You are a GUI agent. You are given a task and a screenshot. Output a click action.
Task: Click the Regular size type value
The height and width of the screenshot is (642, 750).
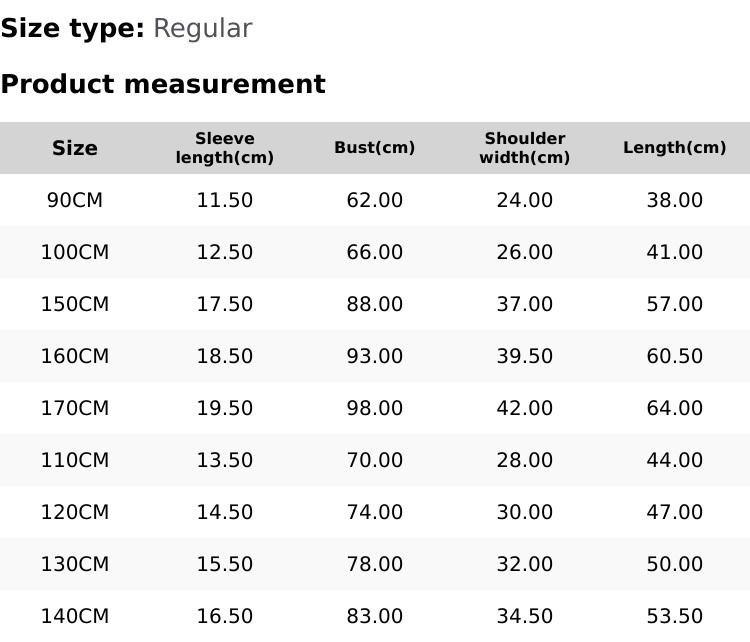pos(202,28)
